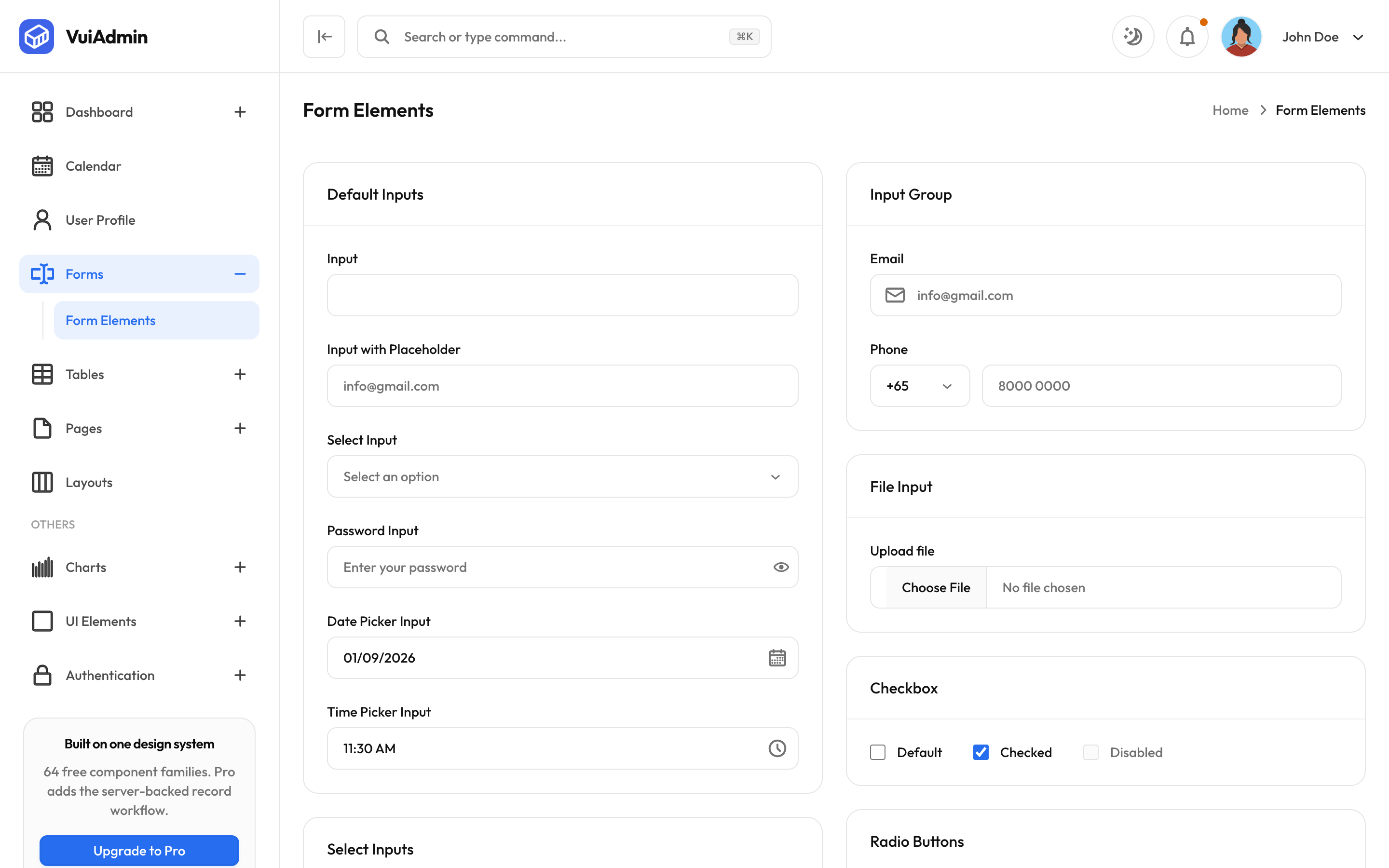The width and height of the screenshot is (1389, 868).
Task: Open time picker via clock icon
Action: pyautogui.click(x=777, y=748)
